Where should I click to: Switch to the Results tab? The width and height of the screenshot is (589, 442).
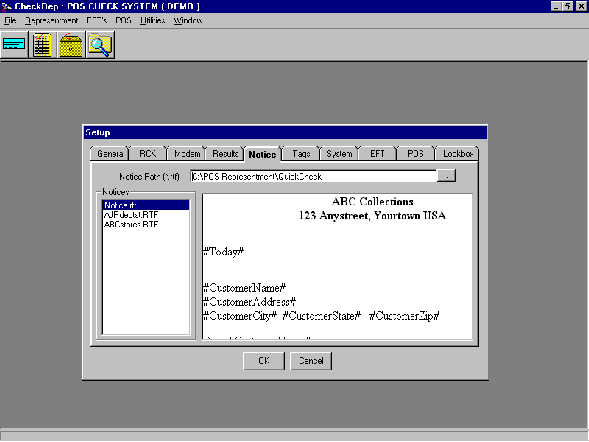coord(225,154)
